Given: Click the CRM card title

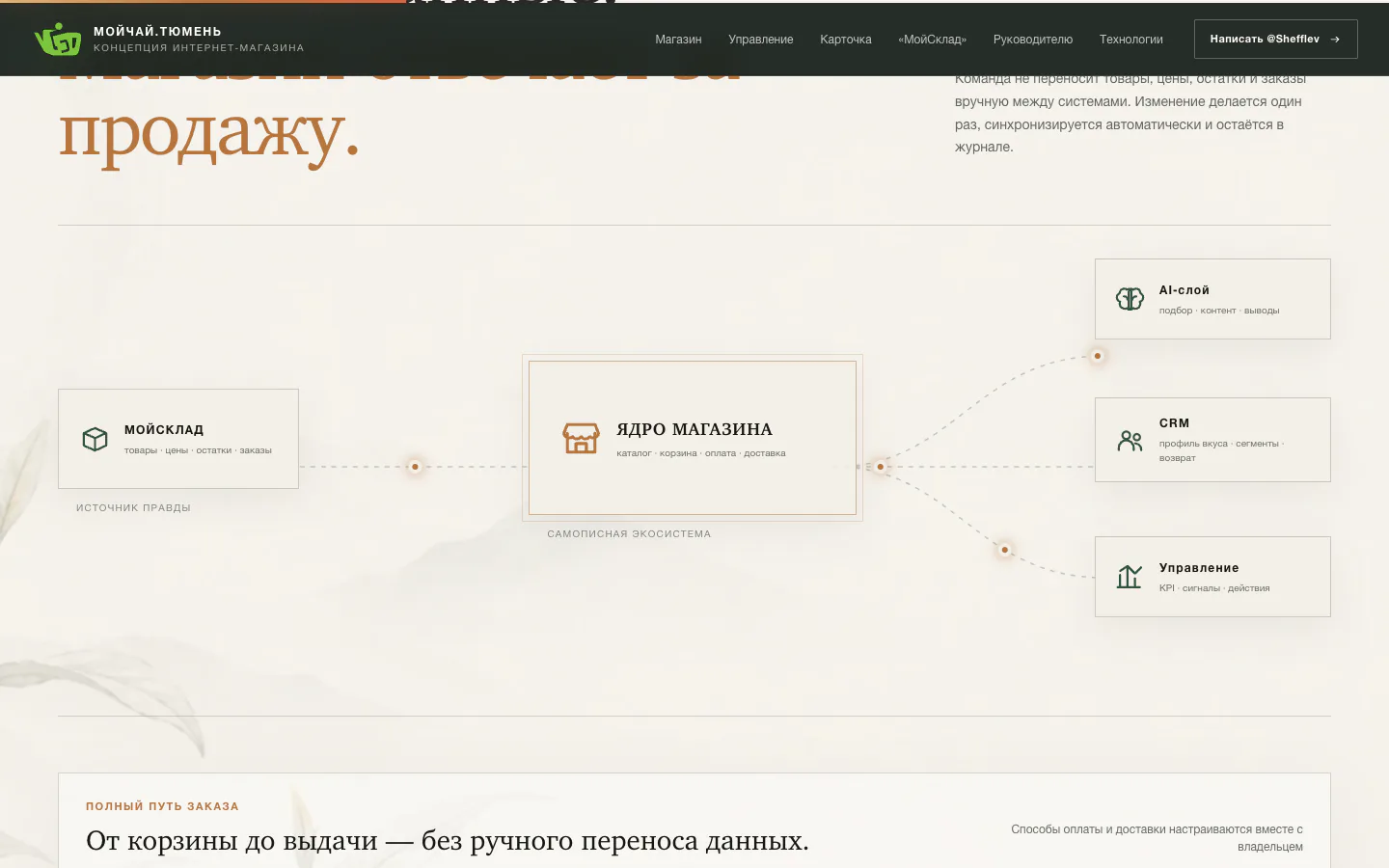Looking at the screenshot, I should pyautogui.click(x=1174, y=423).
